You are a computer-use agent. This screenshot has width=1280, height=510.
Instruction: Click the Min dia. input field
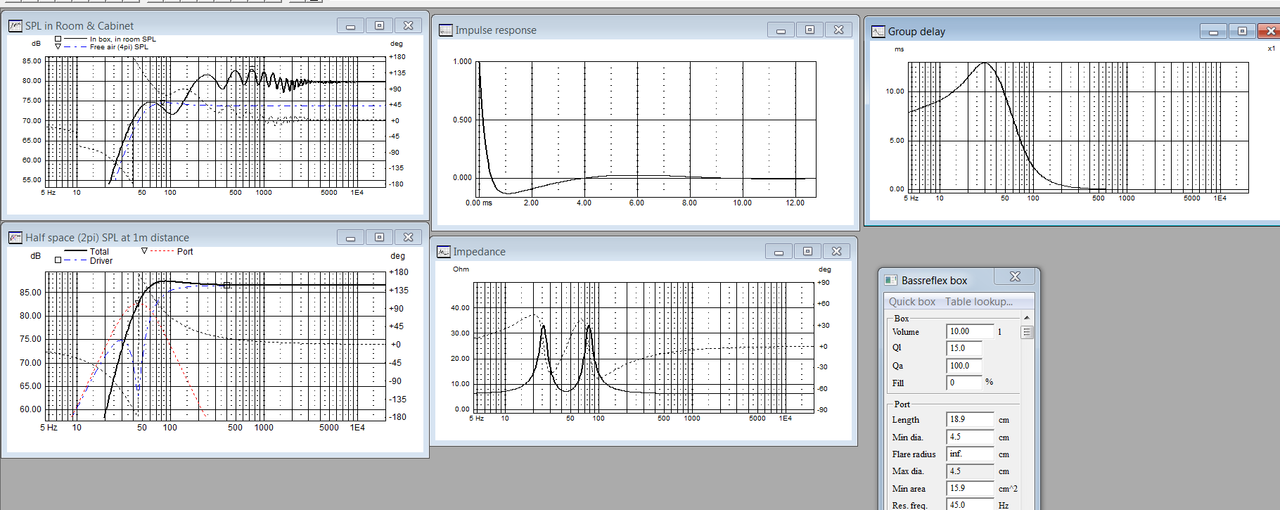pyautogui.click(x=969, y=437)
